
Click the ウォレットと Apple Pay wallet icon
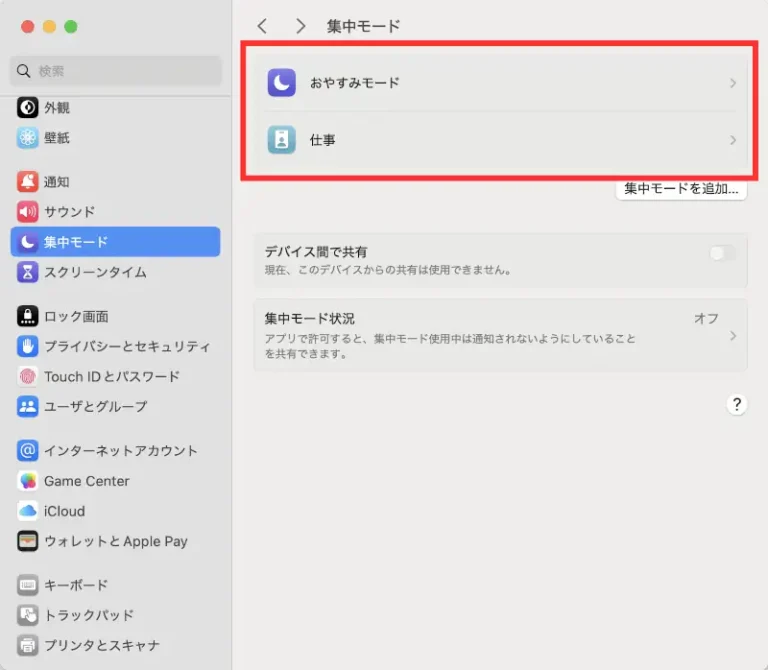[x=27, y=541]
